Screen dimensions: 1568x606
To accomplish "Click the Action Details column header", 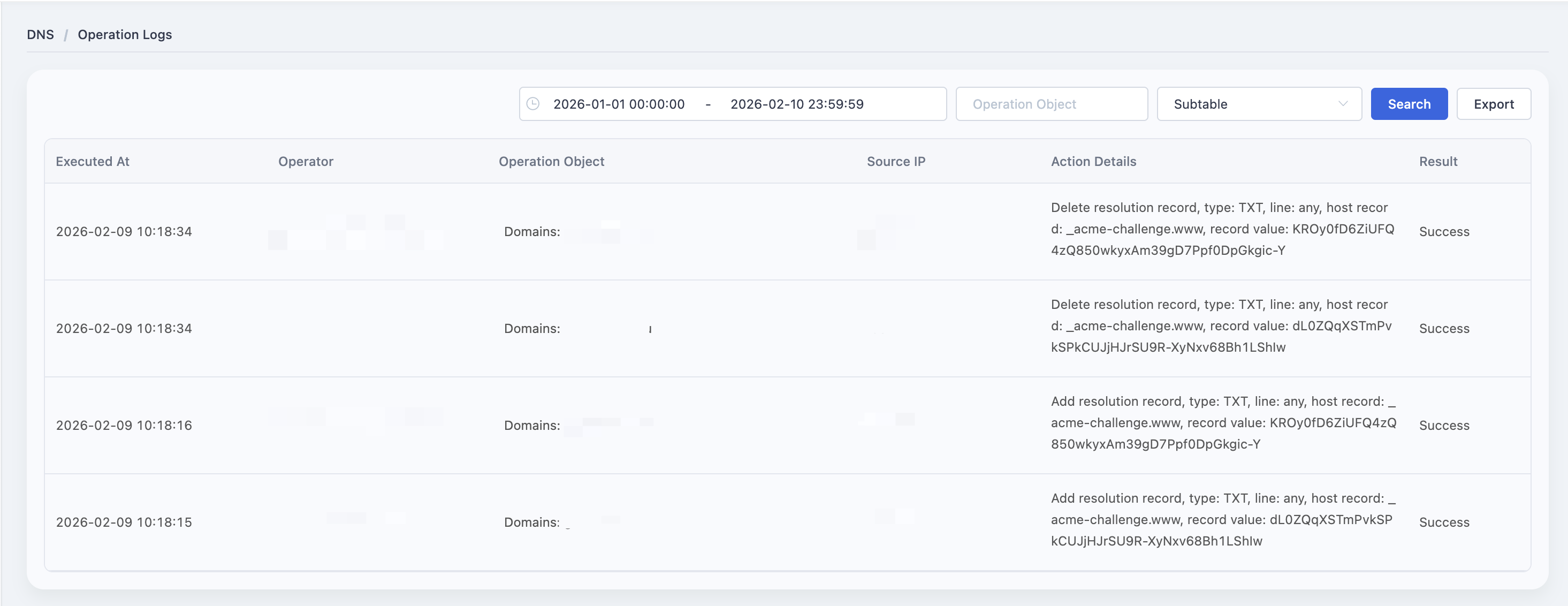I will pos(1093,161).
